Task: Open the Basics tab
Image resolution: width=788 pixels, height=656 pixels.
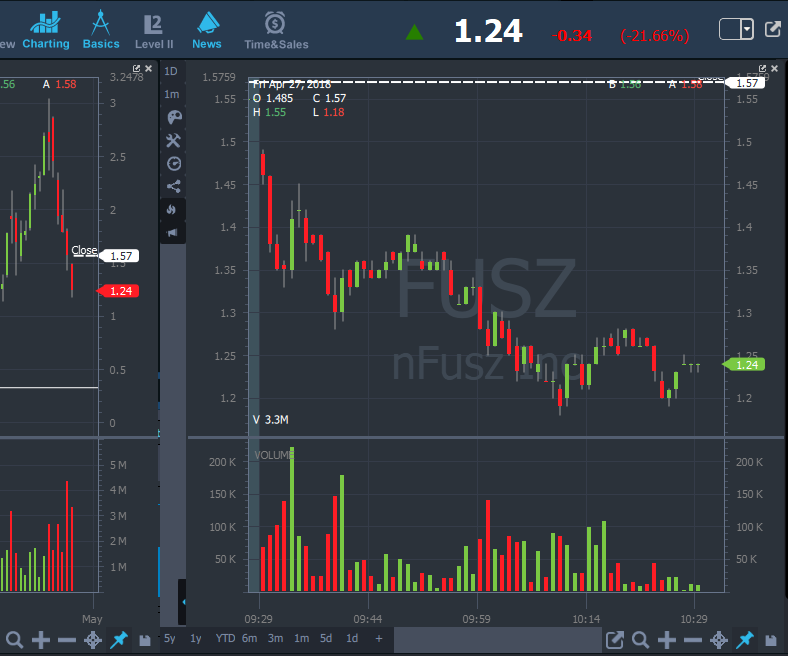Action: point(101,30)
